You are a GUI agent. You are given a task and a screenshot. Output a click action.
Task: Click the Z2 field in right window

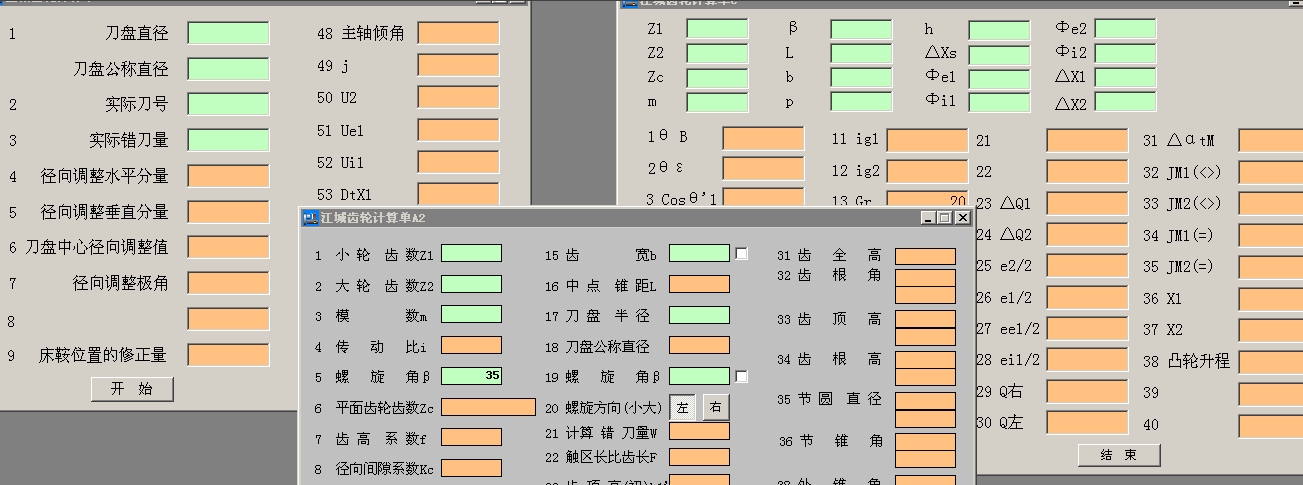717,54
